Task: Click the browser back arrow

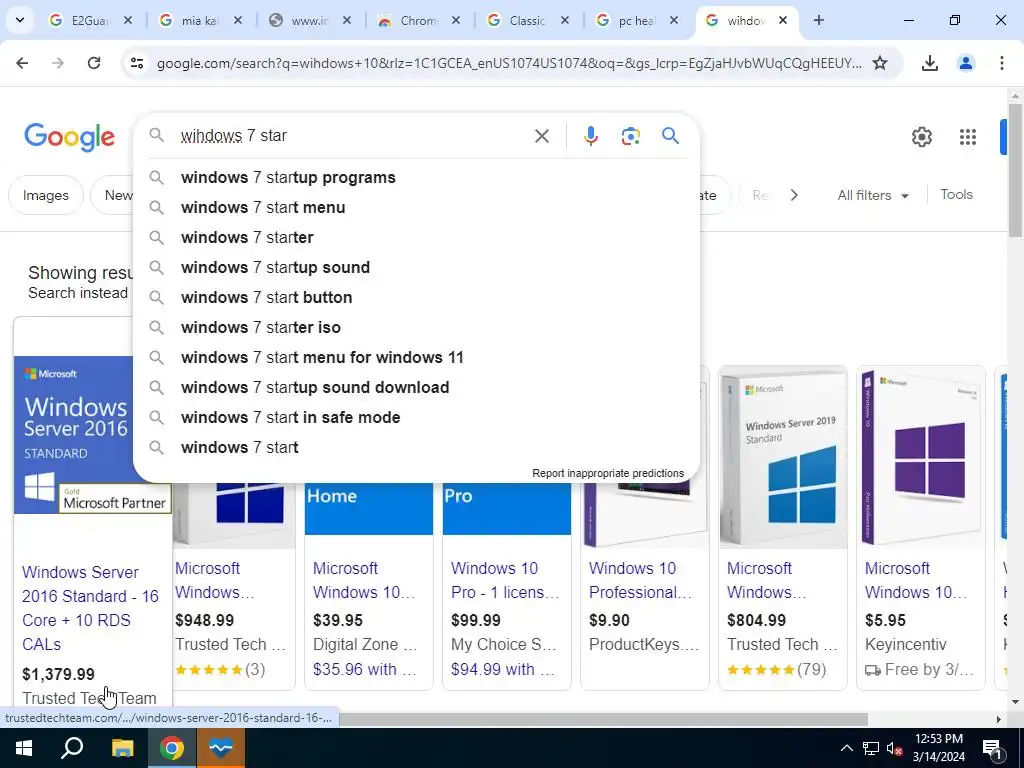Action: pos(22,63)
